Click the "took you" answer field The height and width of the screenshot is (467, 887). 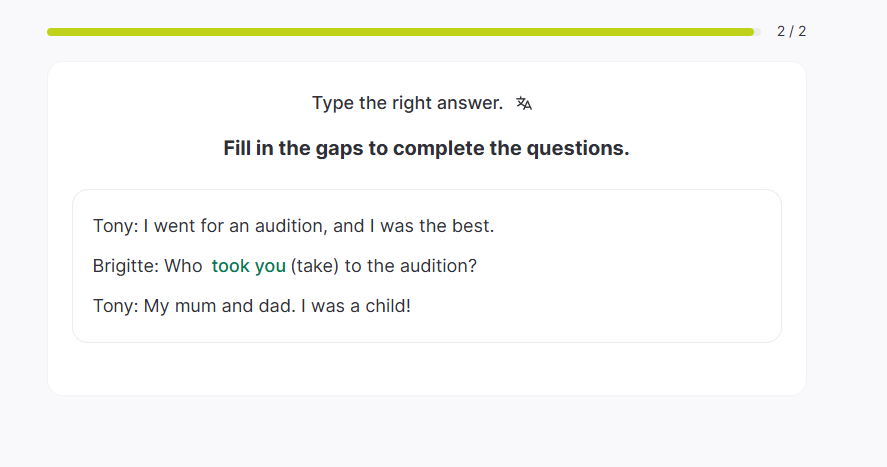pos(248,266)
